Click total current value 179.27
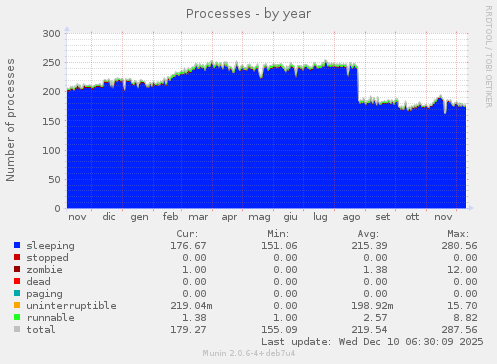This screenshot has height=364, width=497. click(x=188, y=330)
